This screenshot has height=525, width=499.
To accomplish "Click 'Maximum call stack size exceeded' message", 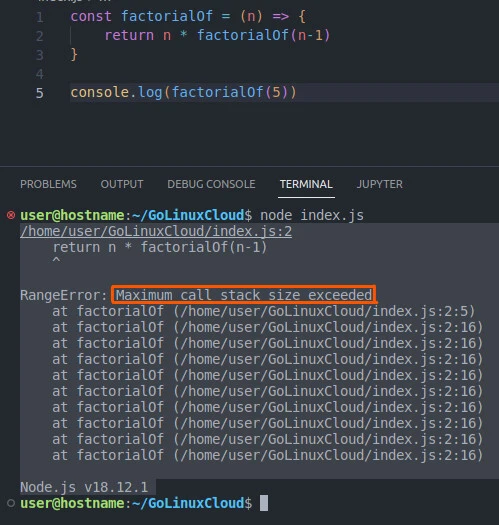I will tap(243, 295).
